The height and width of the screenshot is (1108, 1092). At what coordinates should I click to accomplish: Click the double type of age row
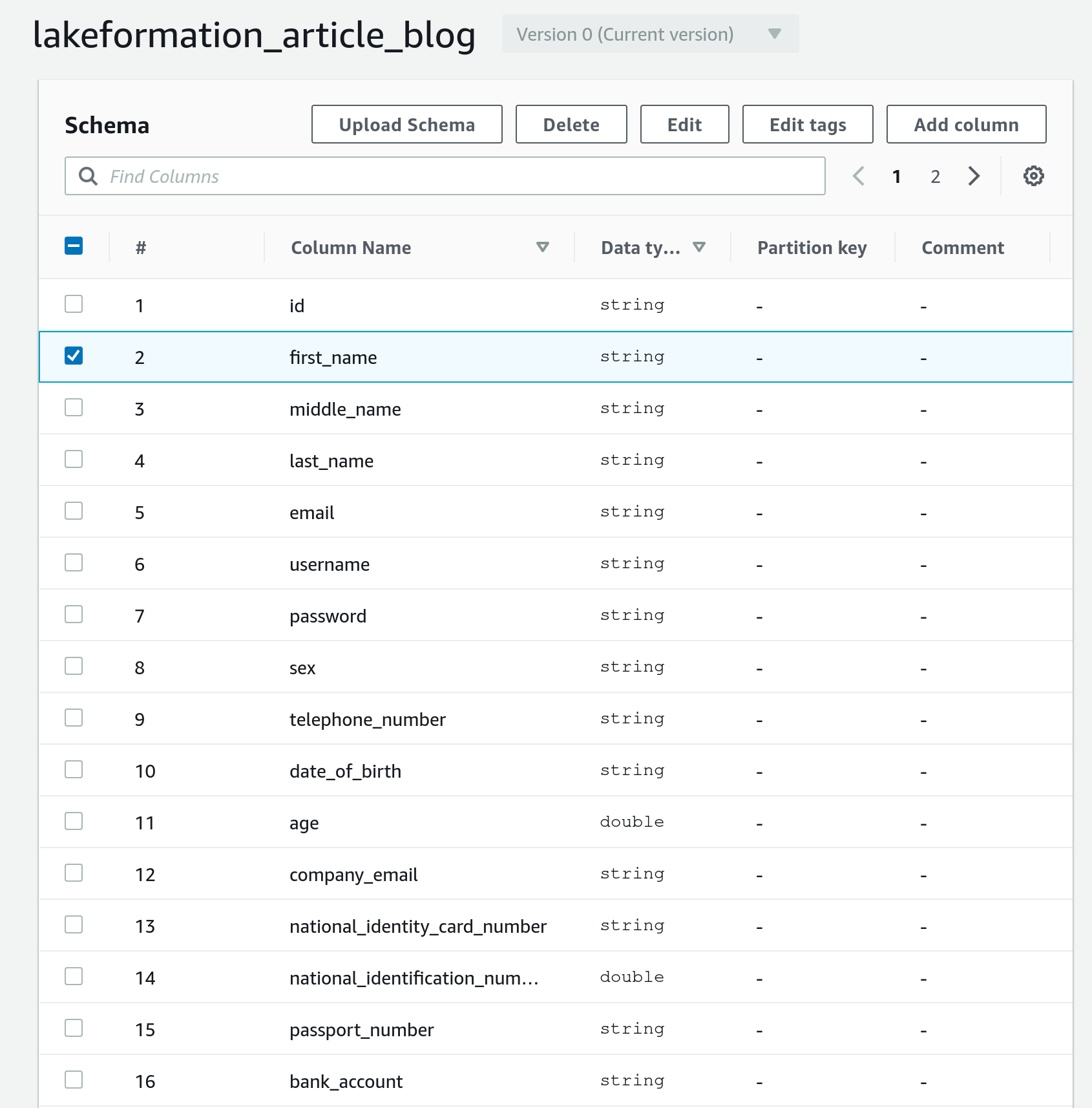[x=632, y=822]
